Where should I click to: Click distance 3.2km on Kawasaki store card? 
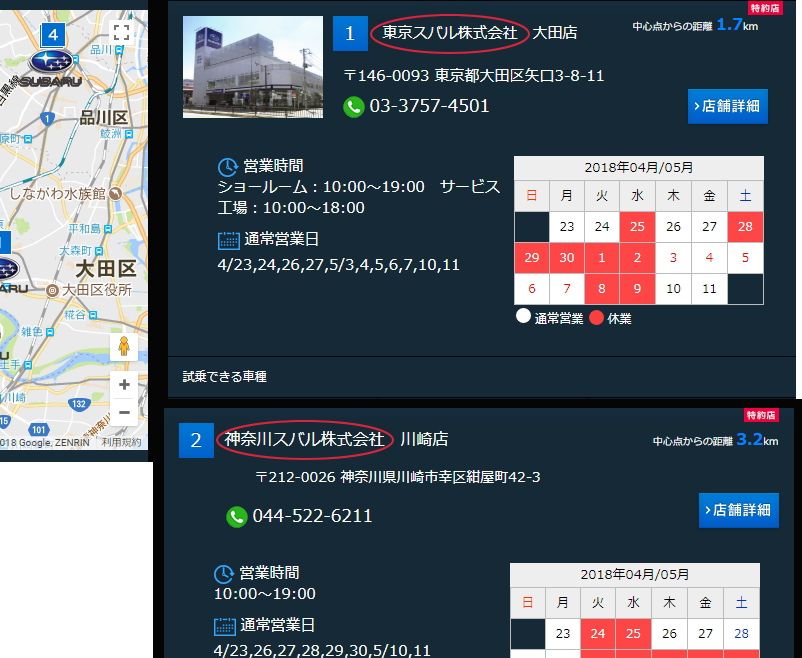point(716,440)
